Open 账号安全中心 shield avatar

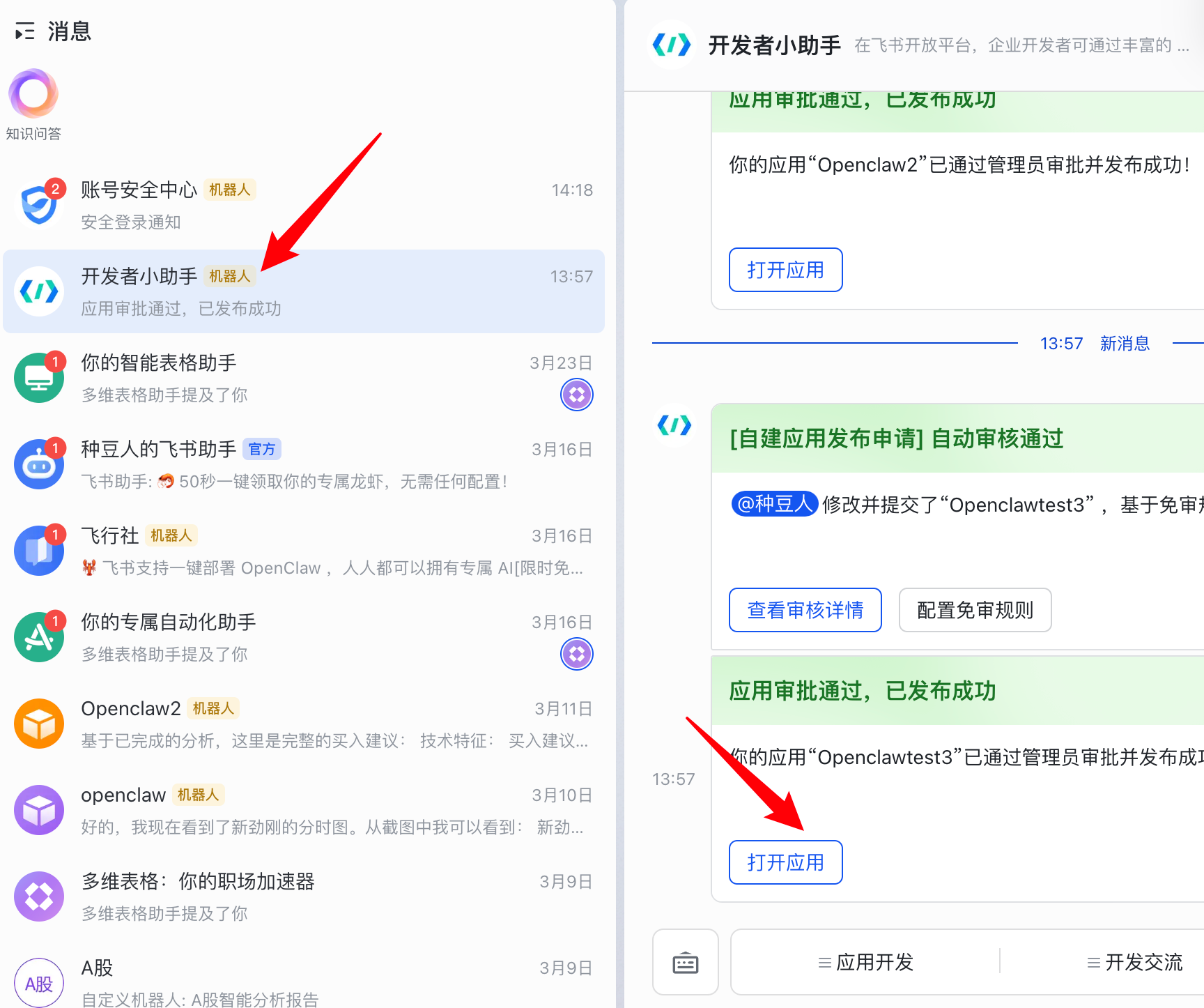coord(39,205)
